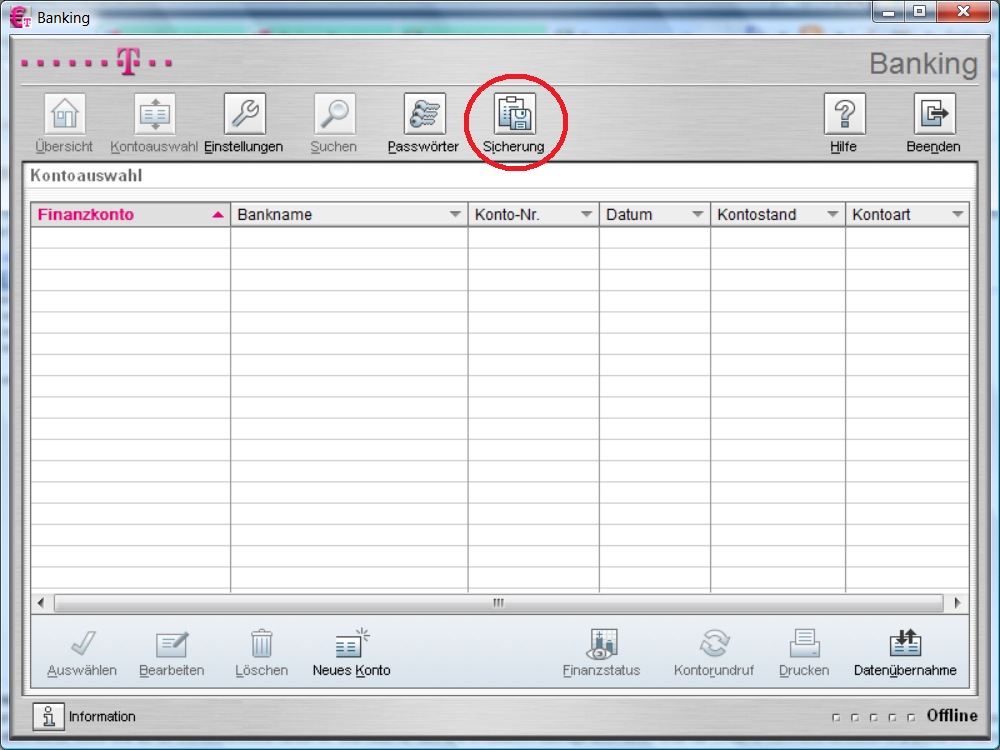1000x750 pixels.
Task: Click the Bearbeiten edit icon
Action: 172,644
